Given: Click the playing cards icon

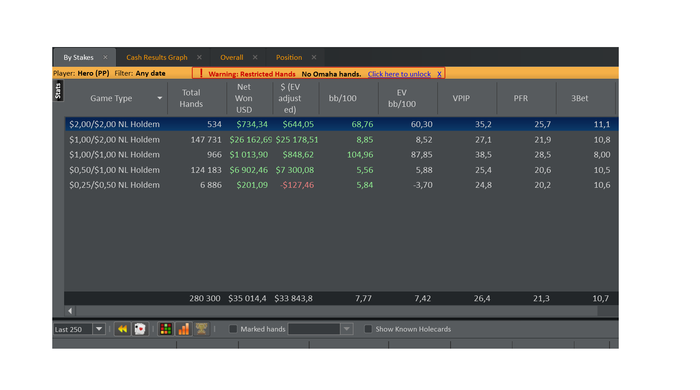Looking at the screenshot, I should [x=140, y=329].
